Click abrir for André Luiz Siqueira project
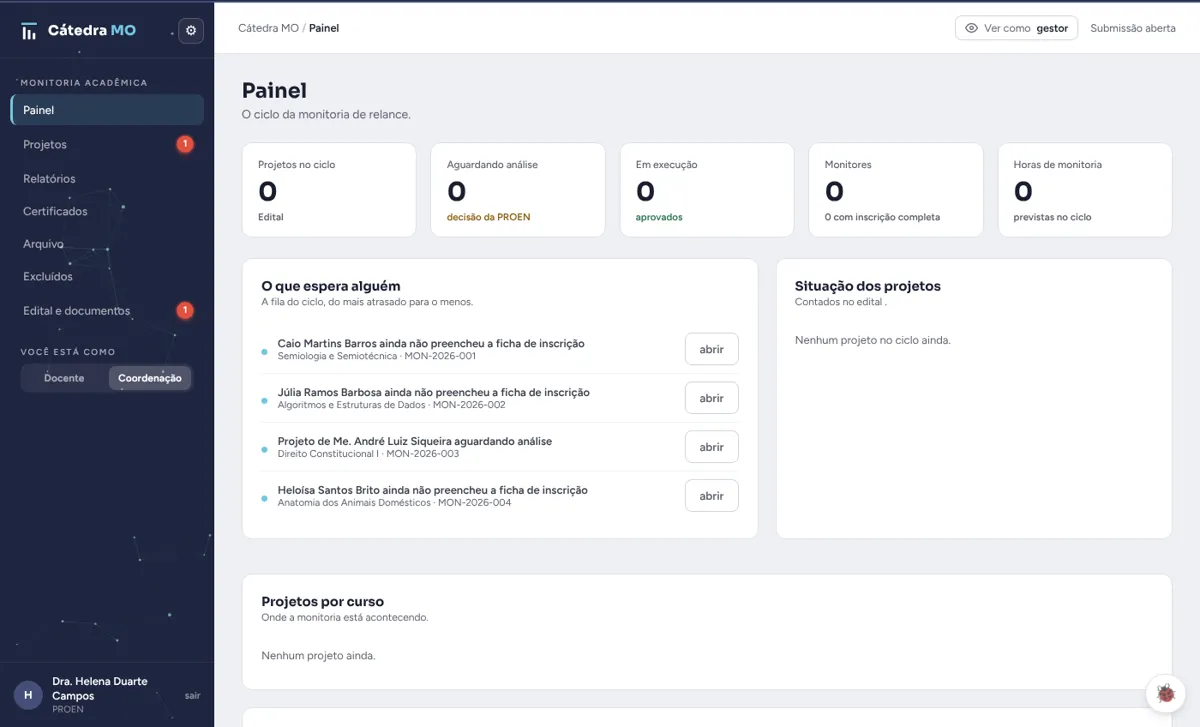The width and height of the screenshot is (1200, 727). (711, 447)
